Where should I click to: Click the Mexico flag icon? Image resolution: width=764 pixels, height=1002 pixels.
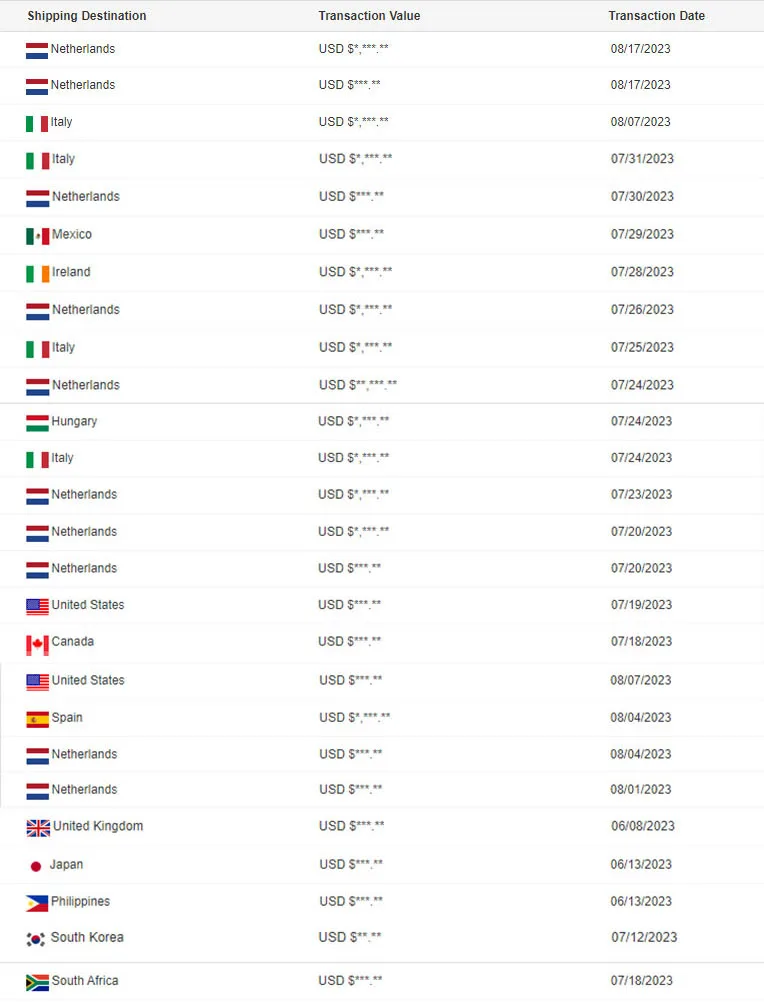pyautogui.click(x=37, y=236)
